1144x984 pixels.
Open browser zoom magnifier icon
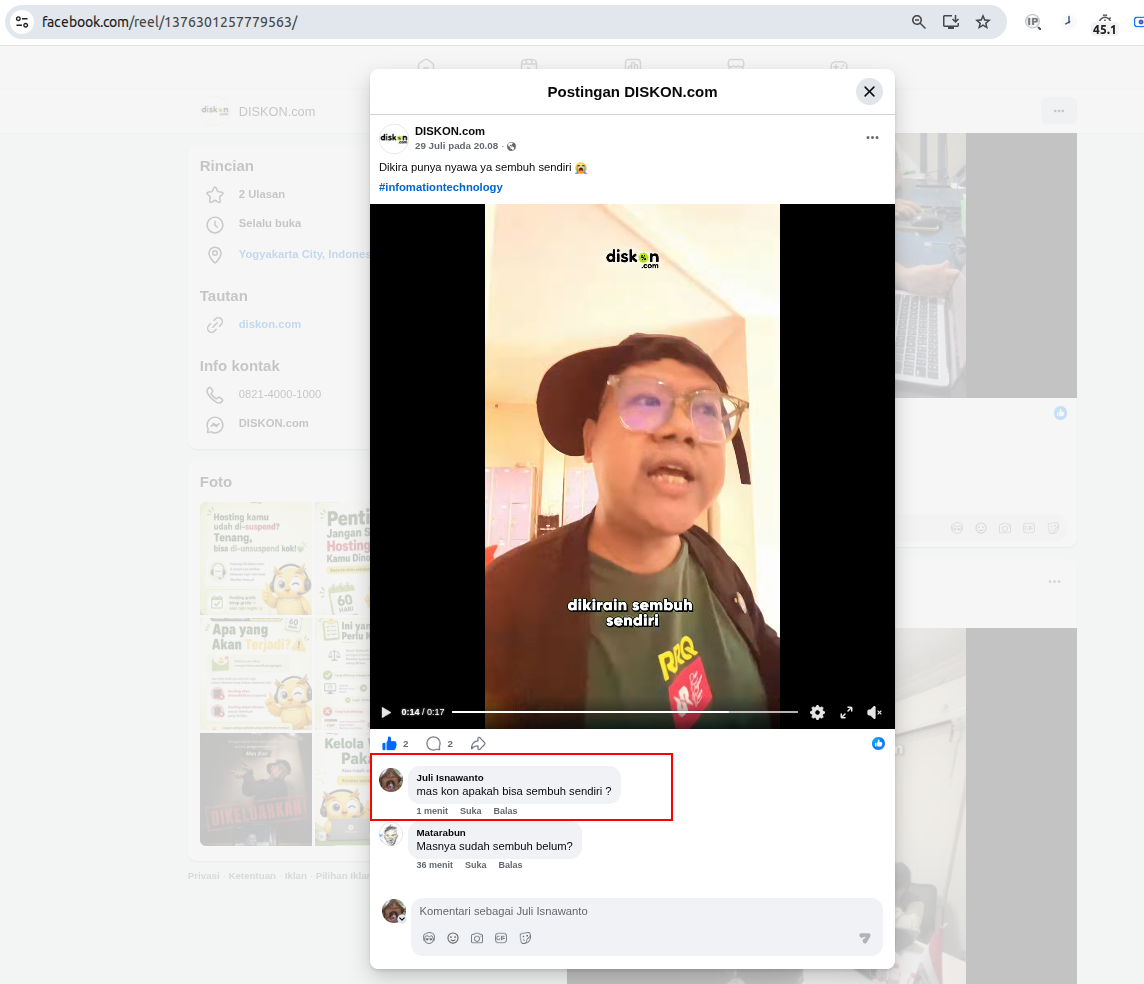pos(919,22)
